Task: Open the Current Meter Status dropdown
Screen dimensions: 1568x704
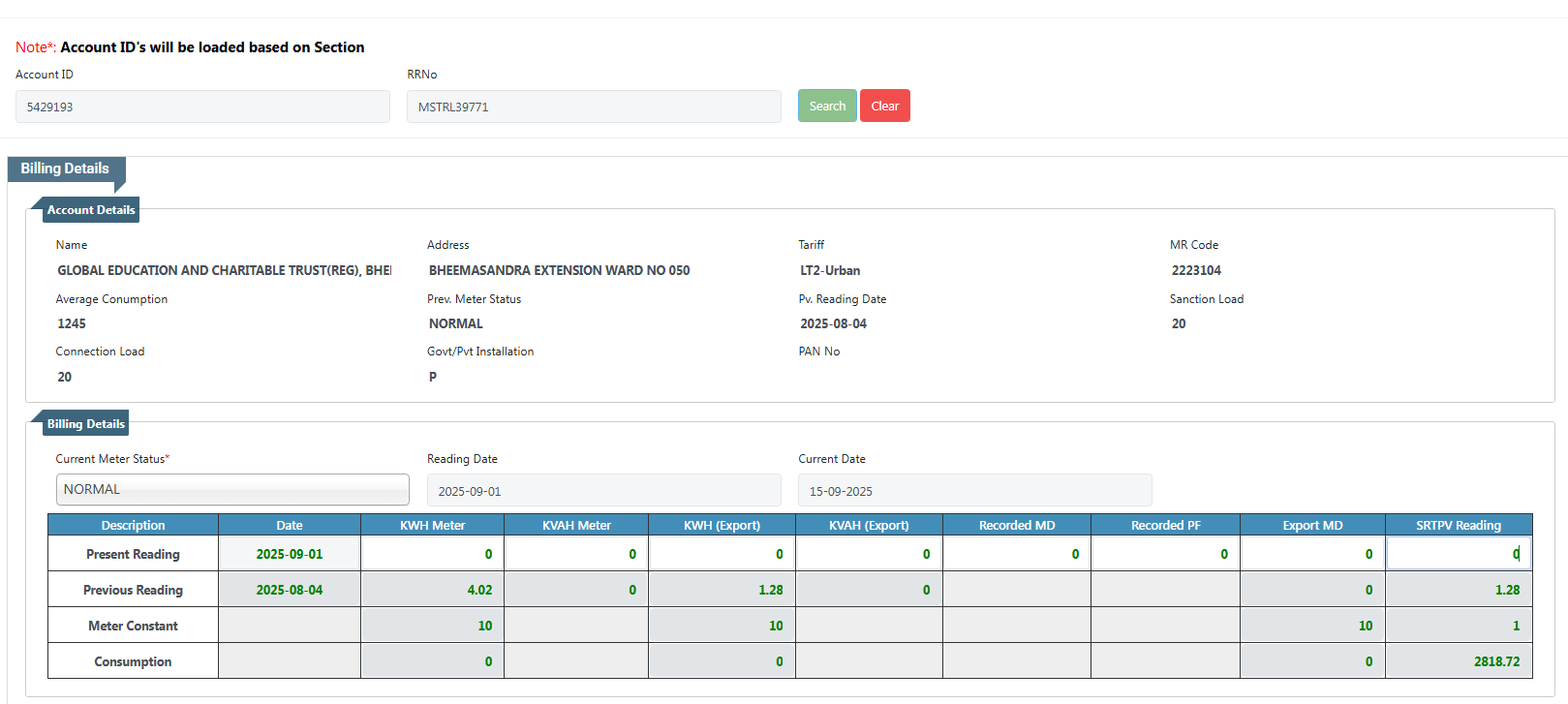Action: 232,490
